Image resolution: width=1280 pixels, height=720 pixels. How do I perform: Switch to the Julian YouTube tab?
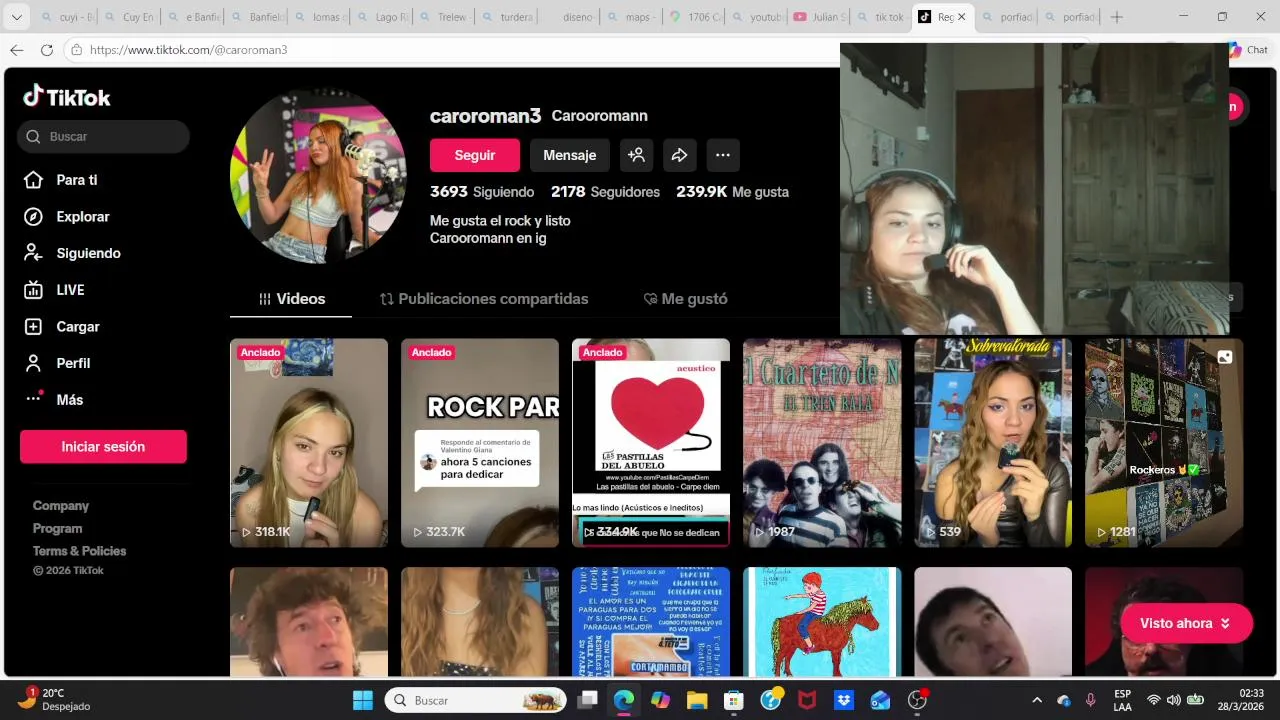coord(820,17)
